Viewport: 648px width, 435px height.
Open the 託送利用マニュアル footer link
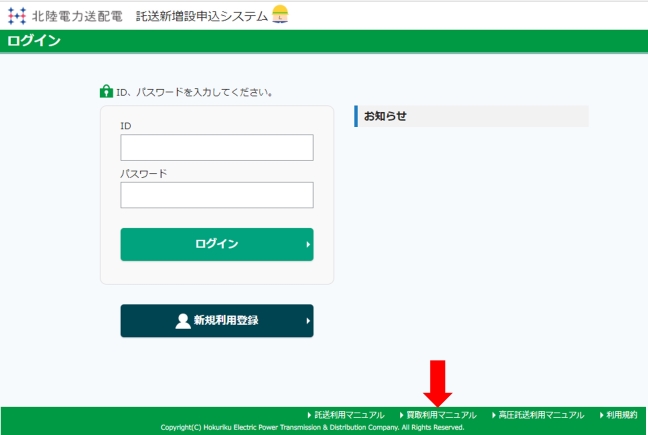349,414
